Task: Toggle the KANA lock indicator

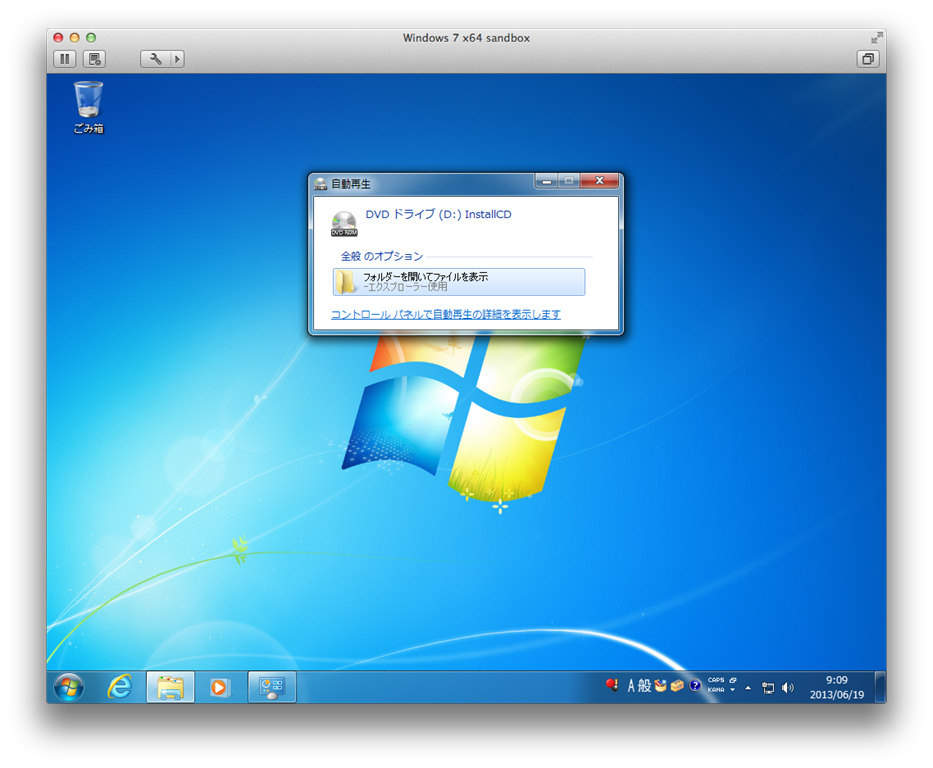Action: [716, 690]
